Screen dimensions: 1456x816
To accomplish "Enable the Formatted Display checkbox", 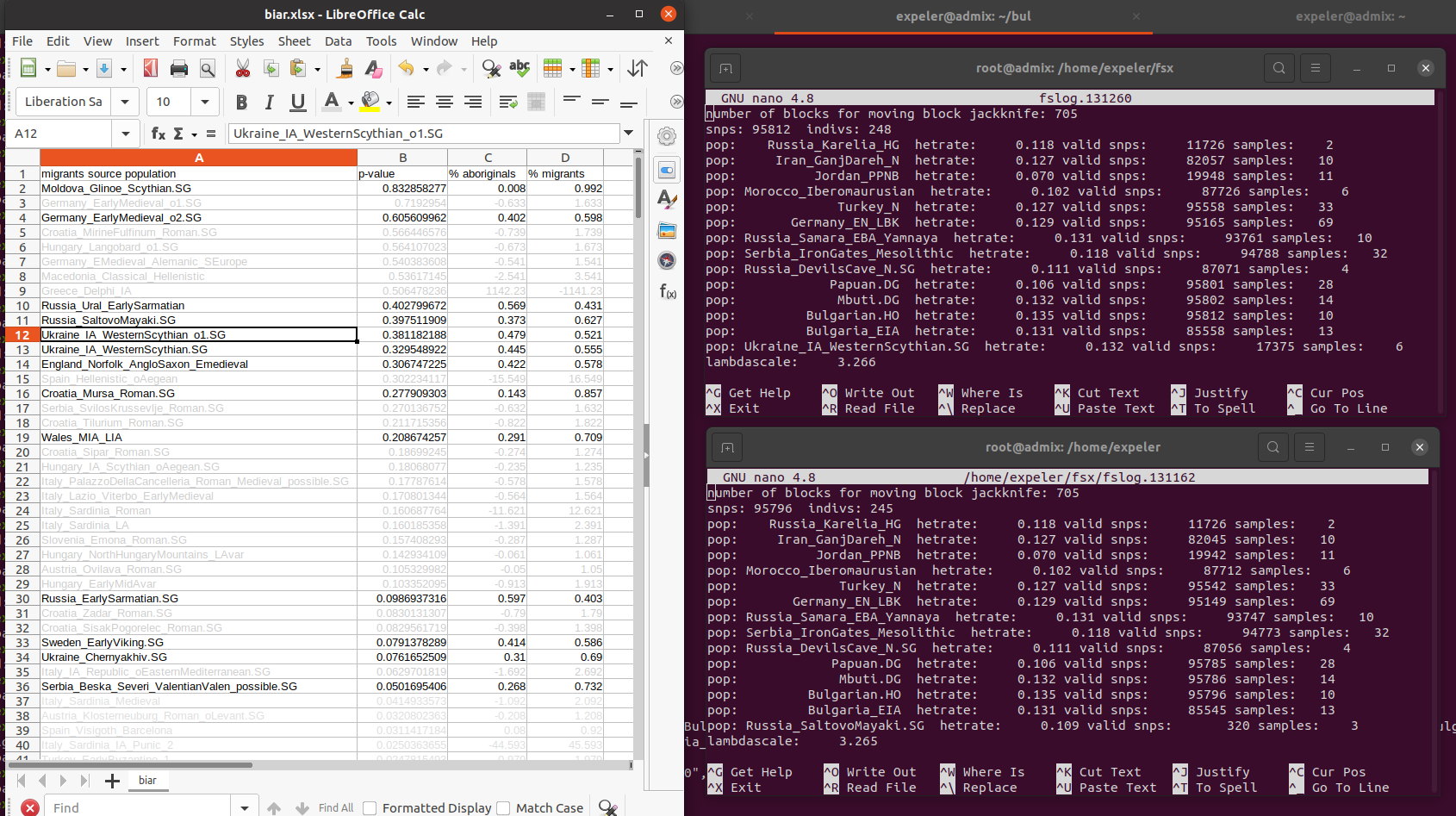I will coord(370,808).
